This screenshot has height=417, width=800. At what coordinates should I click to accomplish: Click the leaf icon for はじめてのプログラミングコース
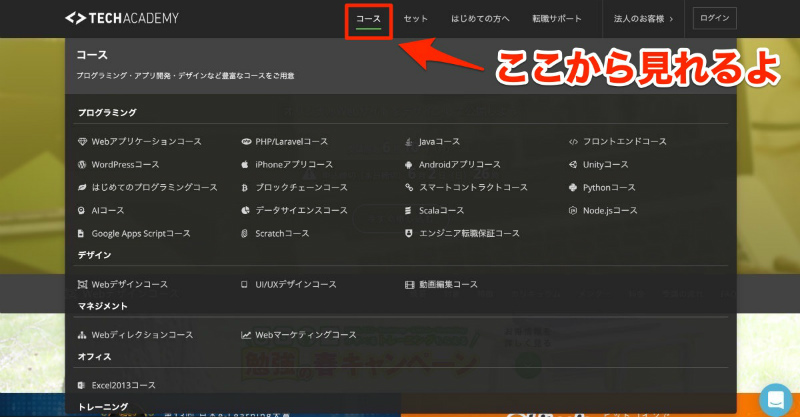82,188
